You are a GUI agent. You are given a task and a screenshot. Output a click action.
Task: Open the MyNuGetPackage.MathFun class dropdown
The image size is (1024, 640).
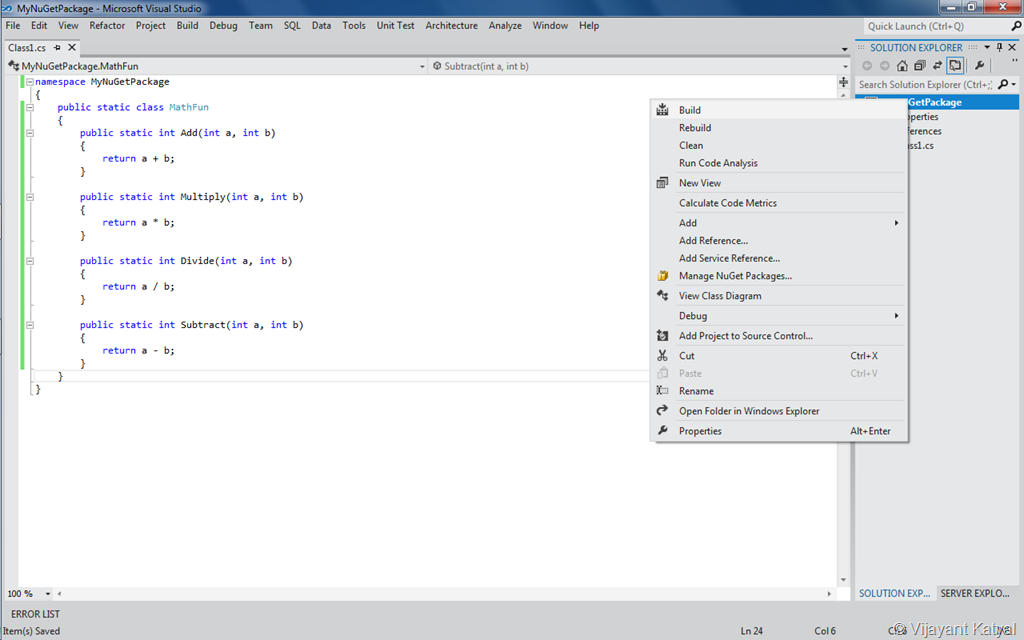(422, 67)
